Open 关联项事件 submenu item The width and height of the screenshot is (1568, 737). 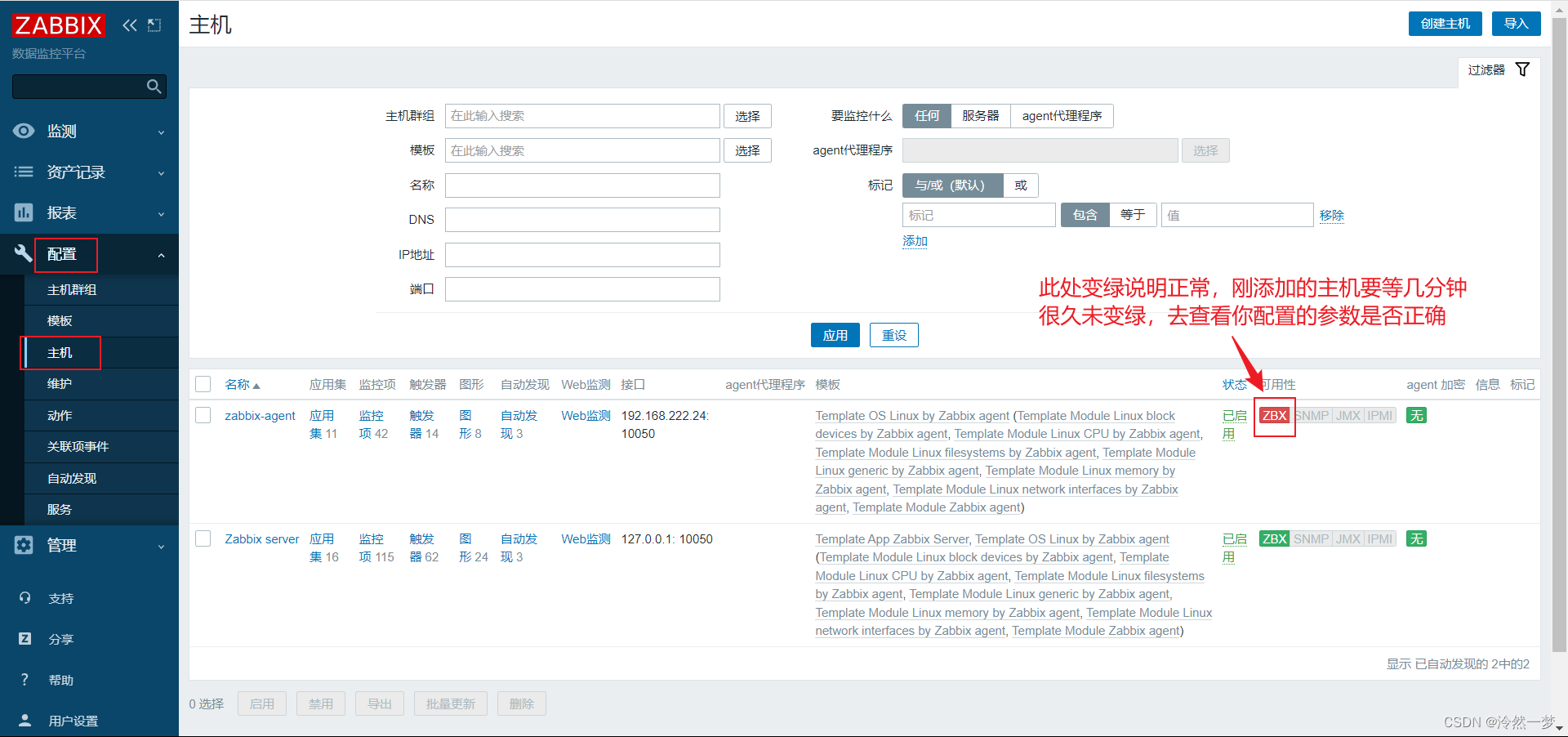point(101,447)
